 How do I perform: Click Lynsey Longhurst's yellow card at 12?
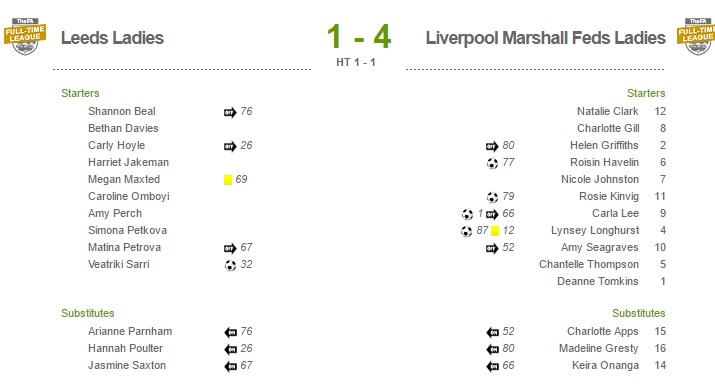495,231
